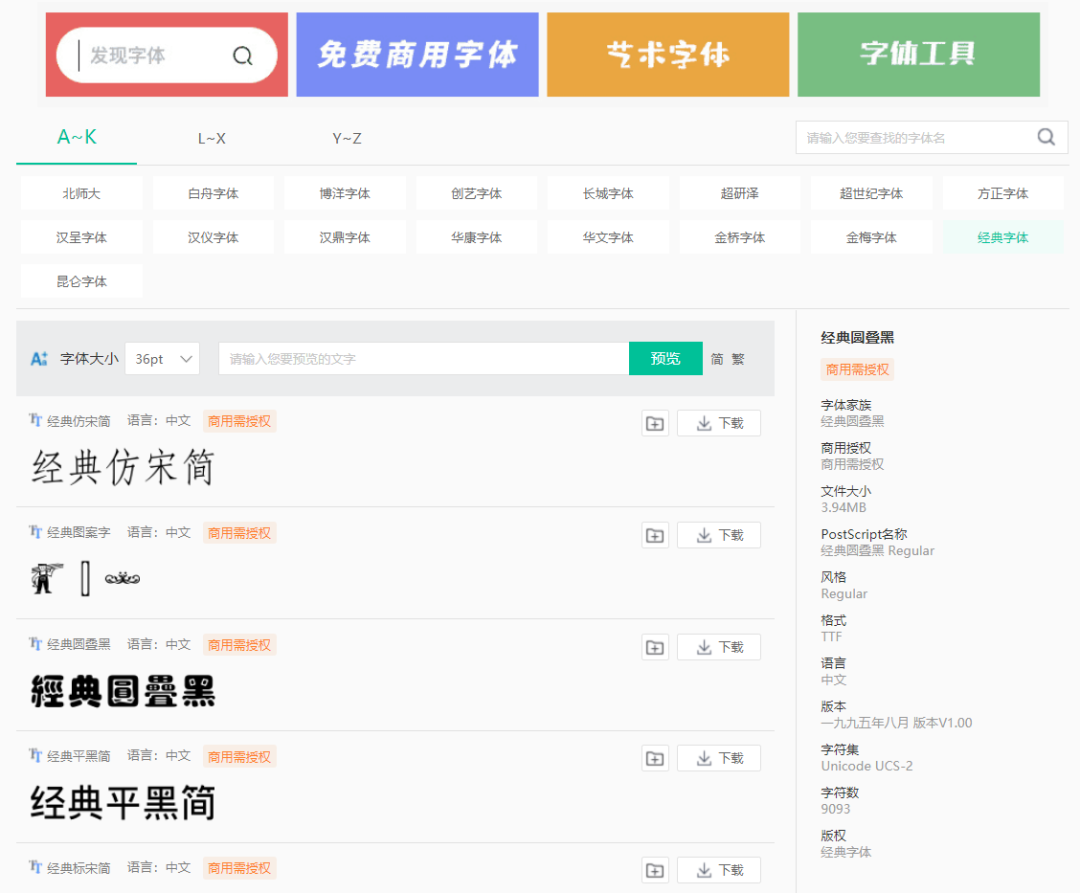Filter by 白舟字体 foundry
1080x893 pixels.
[x=214, y=193]
